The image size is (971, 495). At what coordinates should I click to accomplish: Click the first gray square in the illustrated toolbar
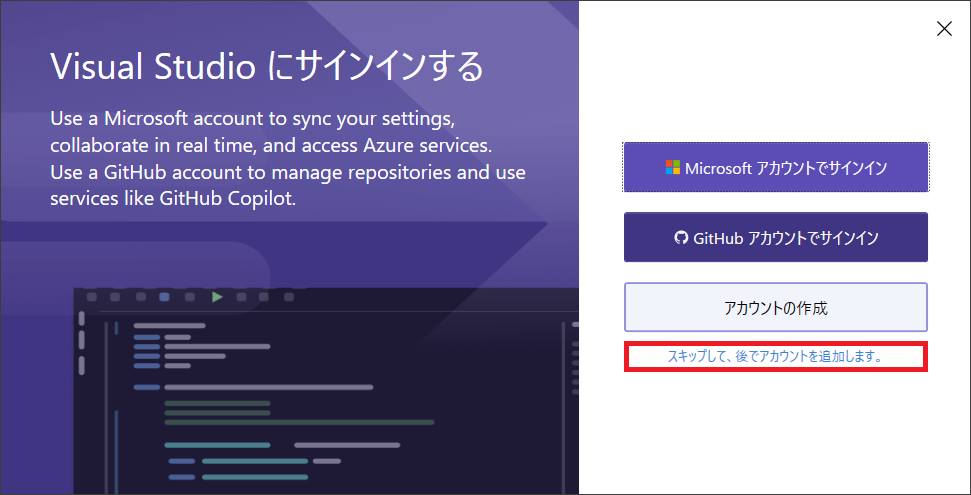92,297
